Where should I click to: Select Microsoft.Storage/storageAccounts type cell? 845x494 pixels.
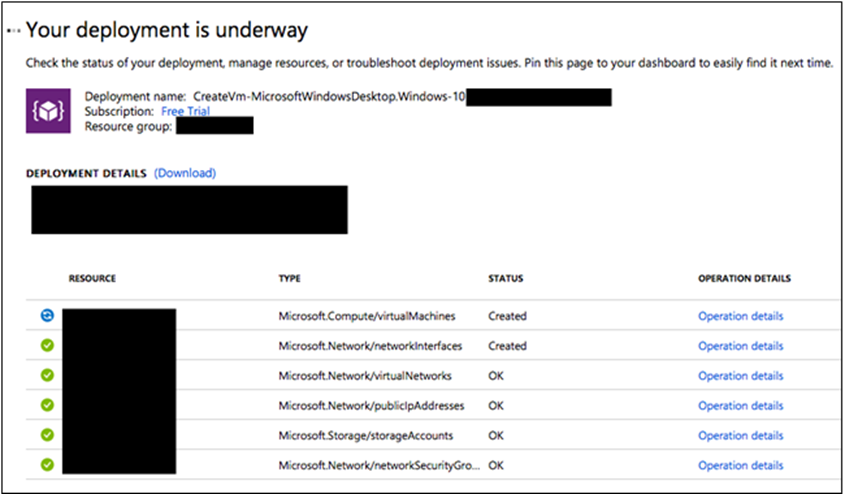pyautogui.click(x=365, y=435)
